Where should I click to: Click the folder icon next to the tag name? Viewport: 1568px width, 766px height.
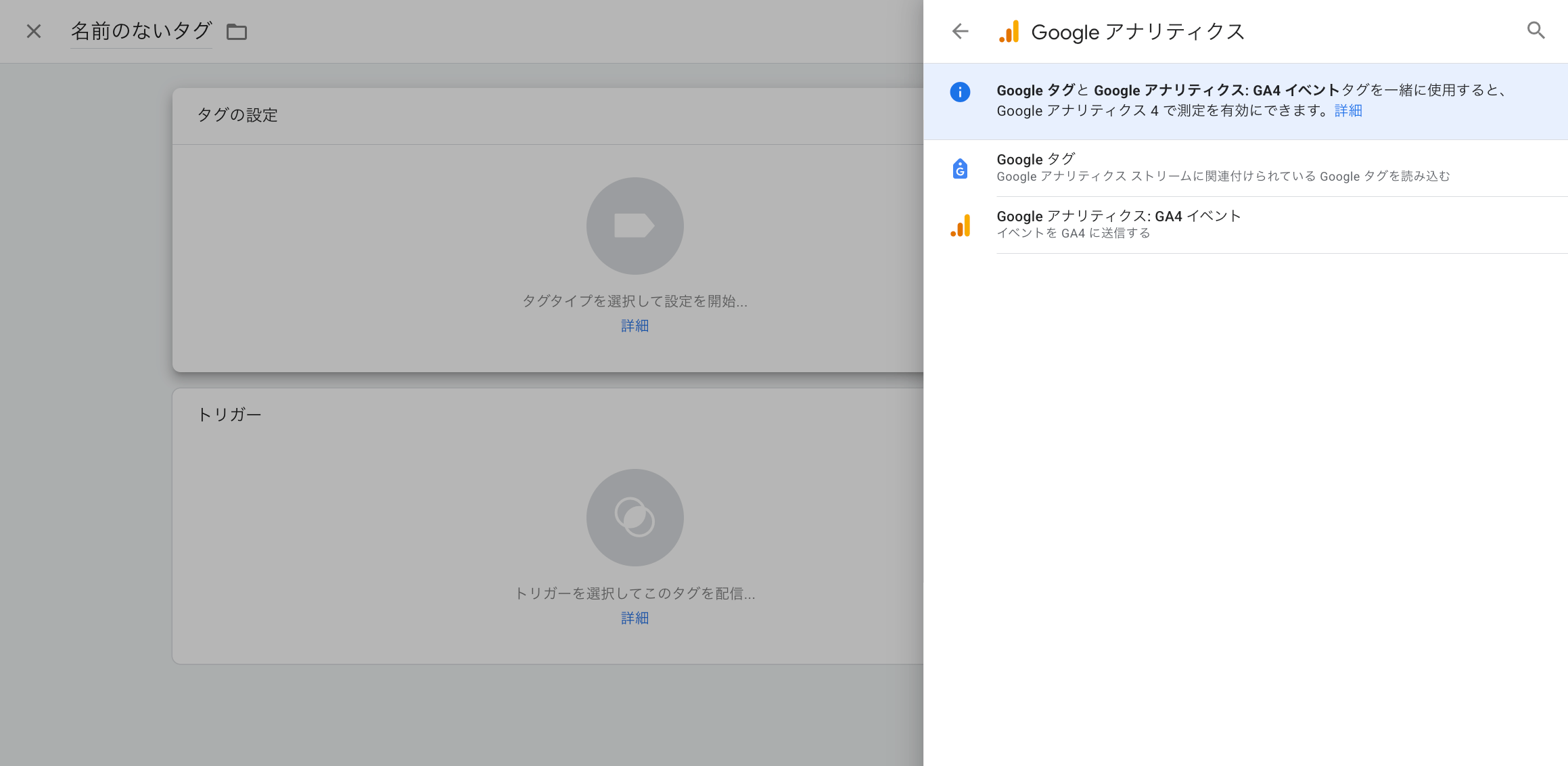(236, 32)
